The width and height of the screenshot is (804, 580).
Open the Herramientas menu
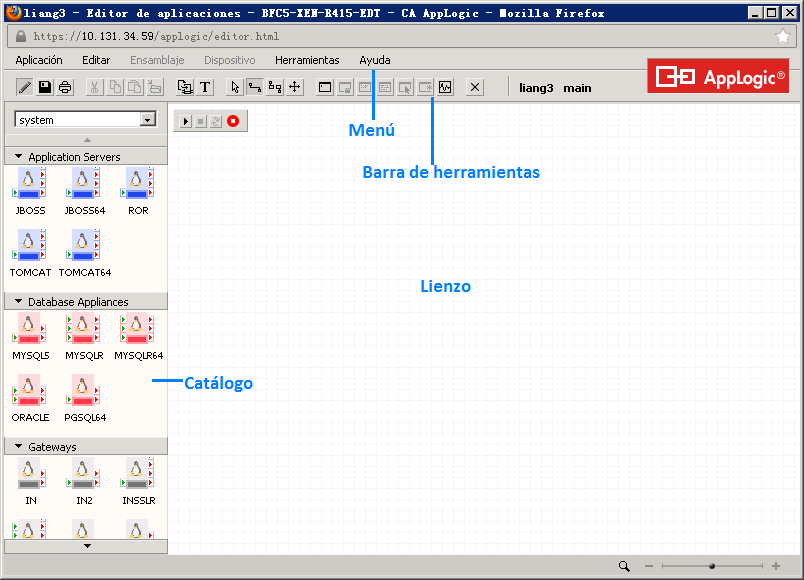pyautogui.click(x=307, y=60)
